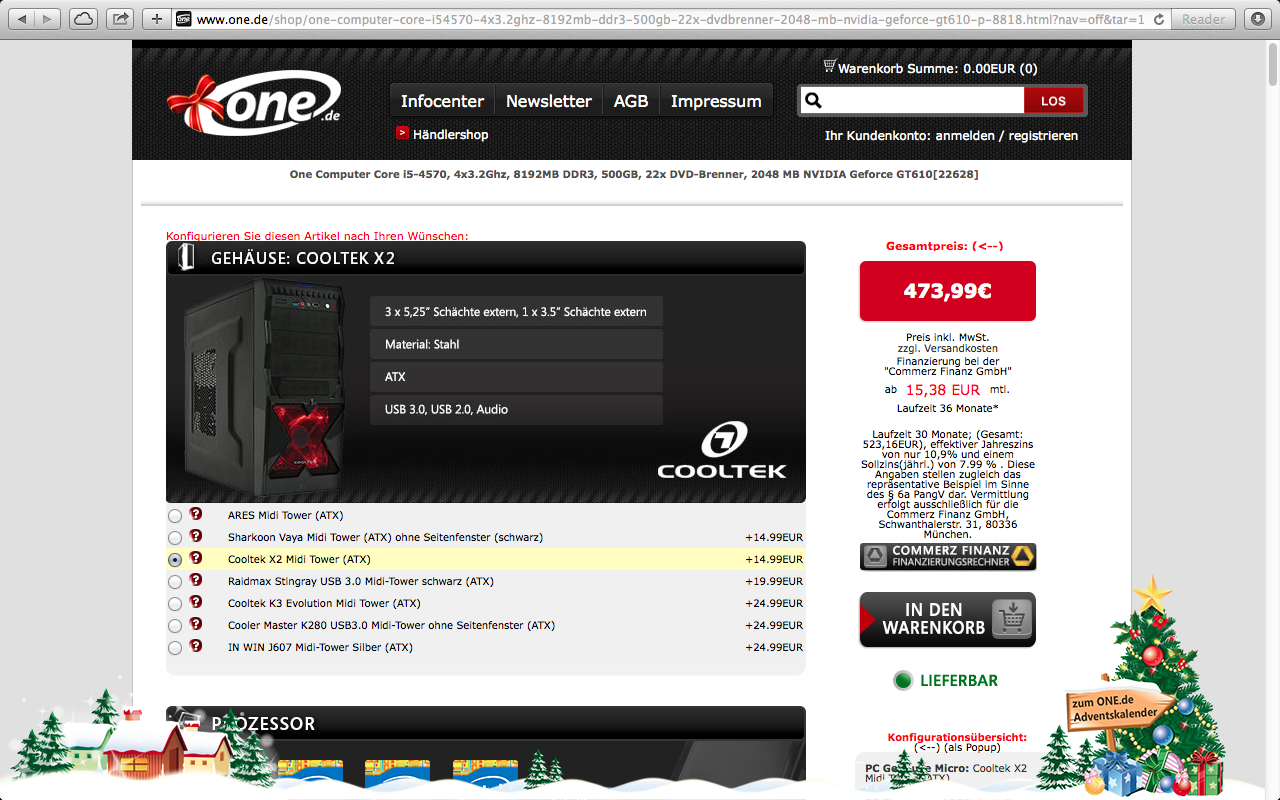The height and width of the screenshot is (800, 1280).
Task: Click the anmelden link
Action: pos(965,136)
